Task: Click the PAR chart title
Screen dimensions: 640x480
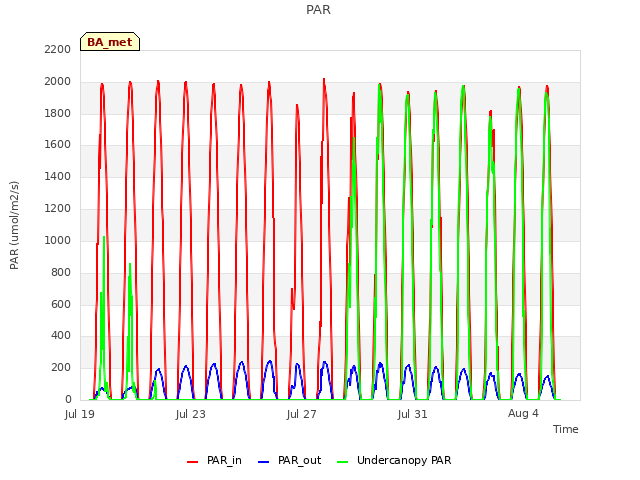Action: pos(318,10)
